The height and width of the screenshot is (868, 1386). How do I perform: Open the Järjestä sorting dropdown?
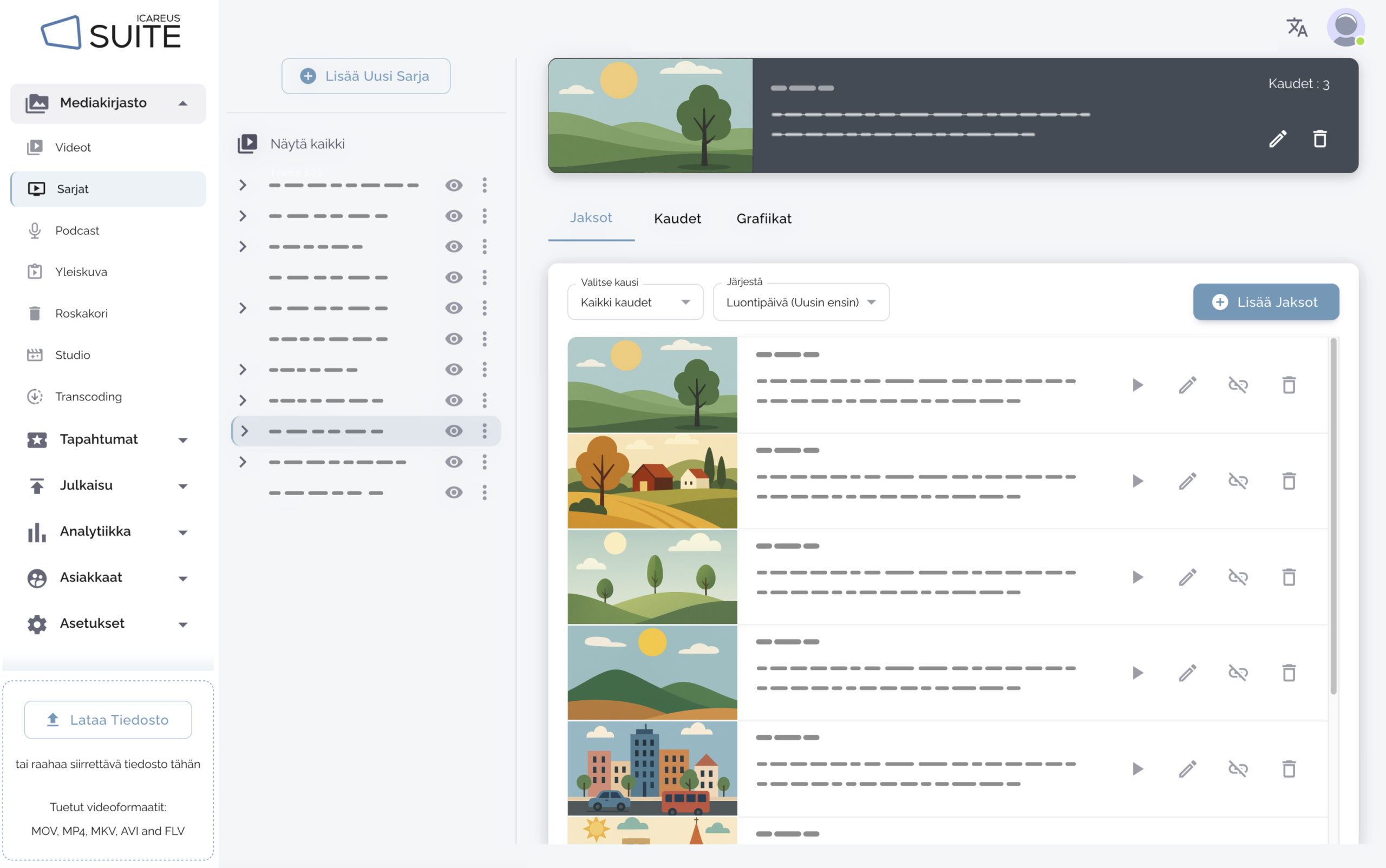coord(801,303)
